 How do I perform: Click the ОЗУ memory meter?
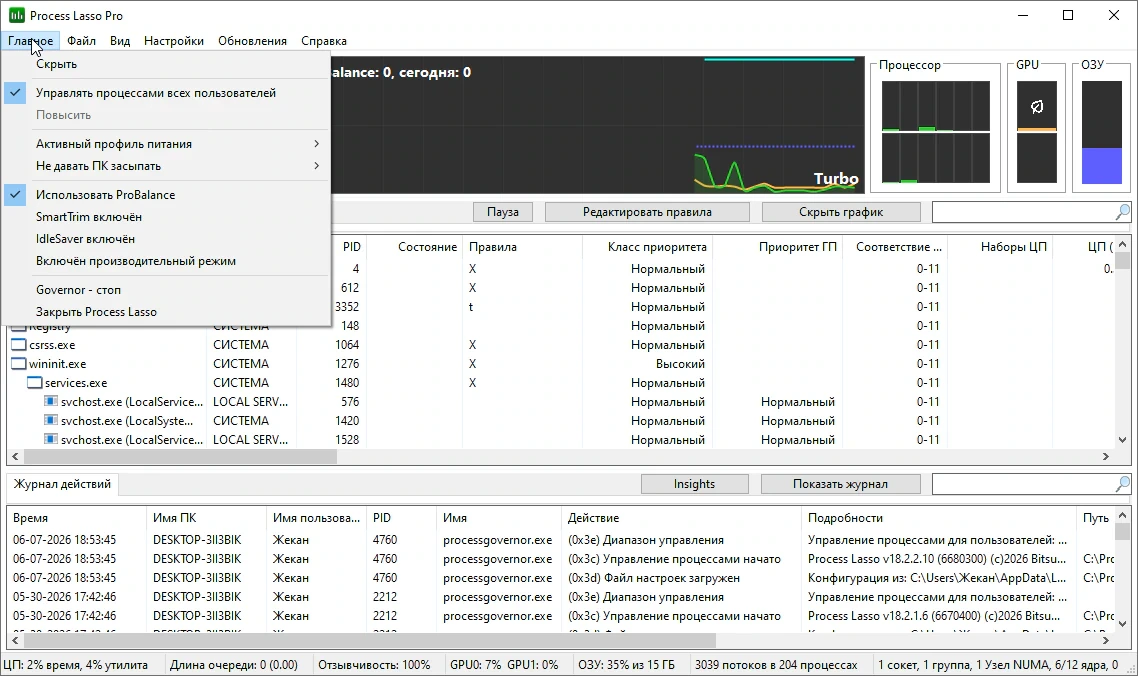[1102, 132]
